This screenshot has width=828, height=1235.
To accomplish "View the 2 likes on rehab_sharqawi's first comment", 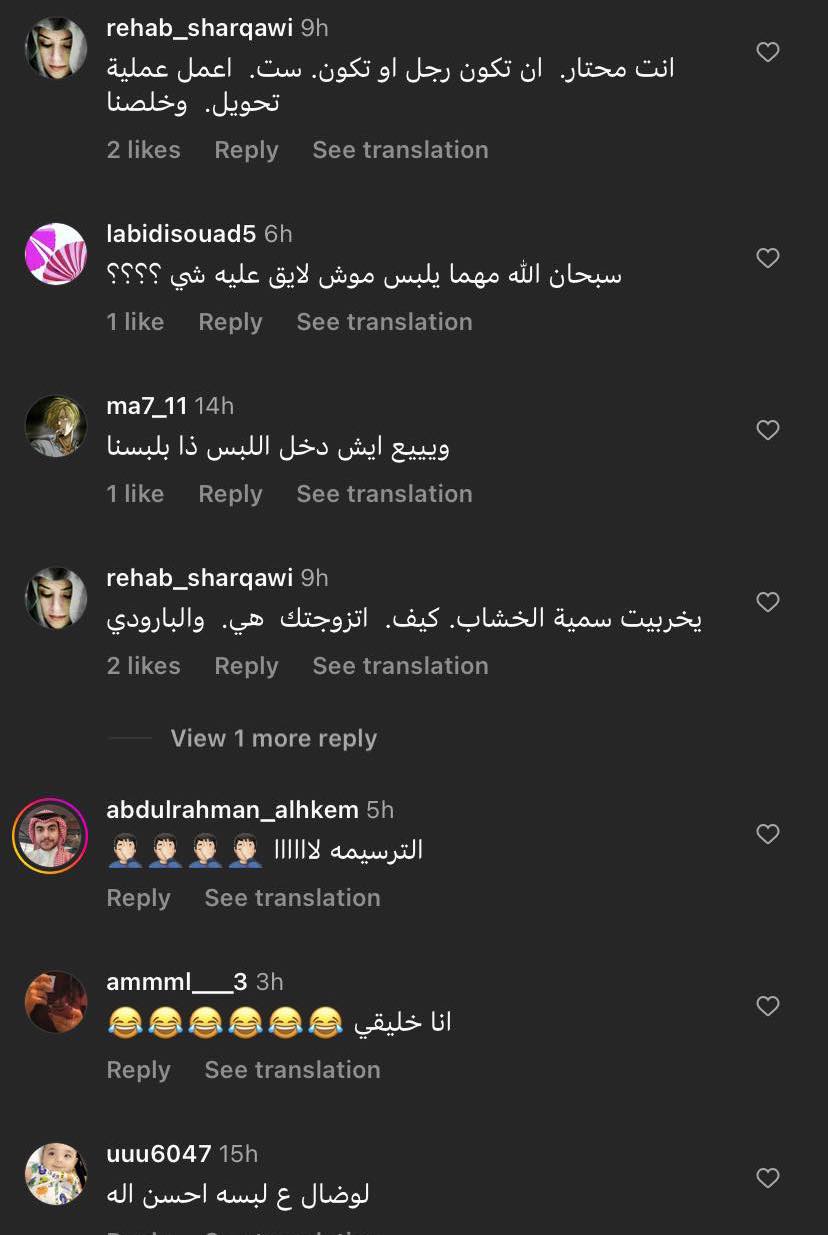I will click(144, 150).
